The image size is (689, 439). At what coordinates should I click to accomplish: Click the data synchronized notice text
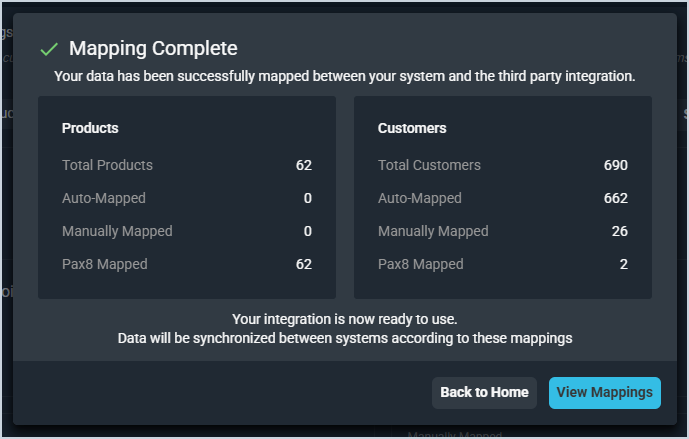(x=344, y=338)
